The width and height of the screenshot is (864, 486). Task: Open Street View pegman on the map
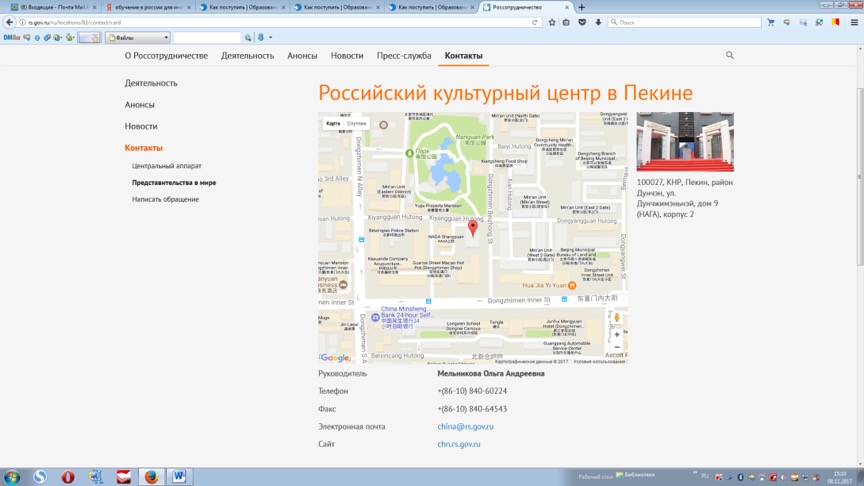tap(616, 317)
